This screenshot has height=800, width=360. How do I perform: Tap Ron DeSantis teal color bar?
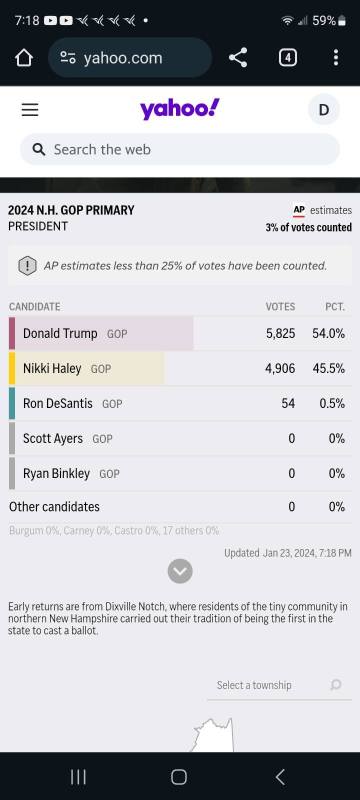(12, 404)
